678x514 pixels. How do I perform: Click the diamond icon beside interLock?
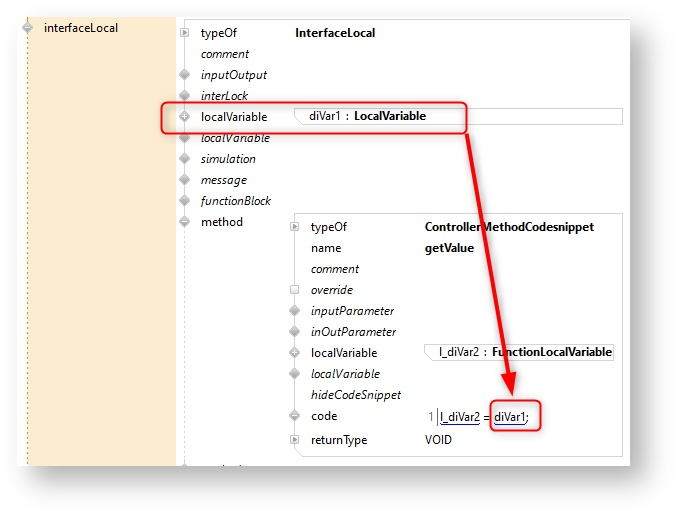[x=184, y=96]
